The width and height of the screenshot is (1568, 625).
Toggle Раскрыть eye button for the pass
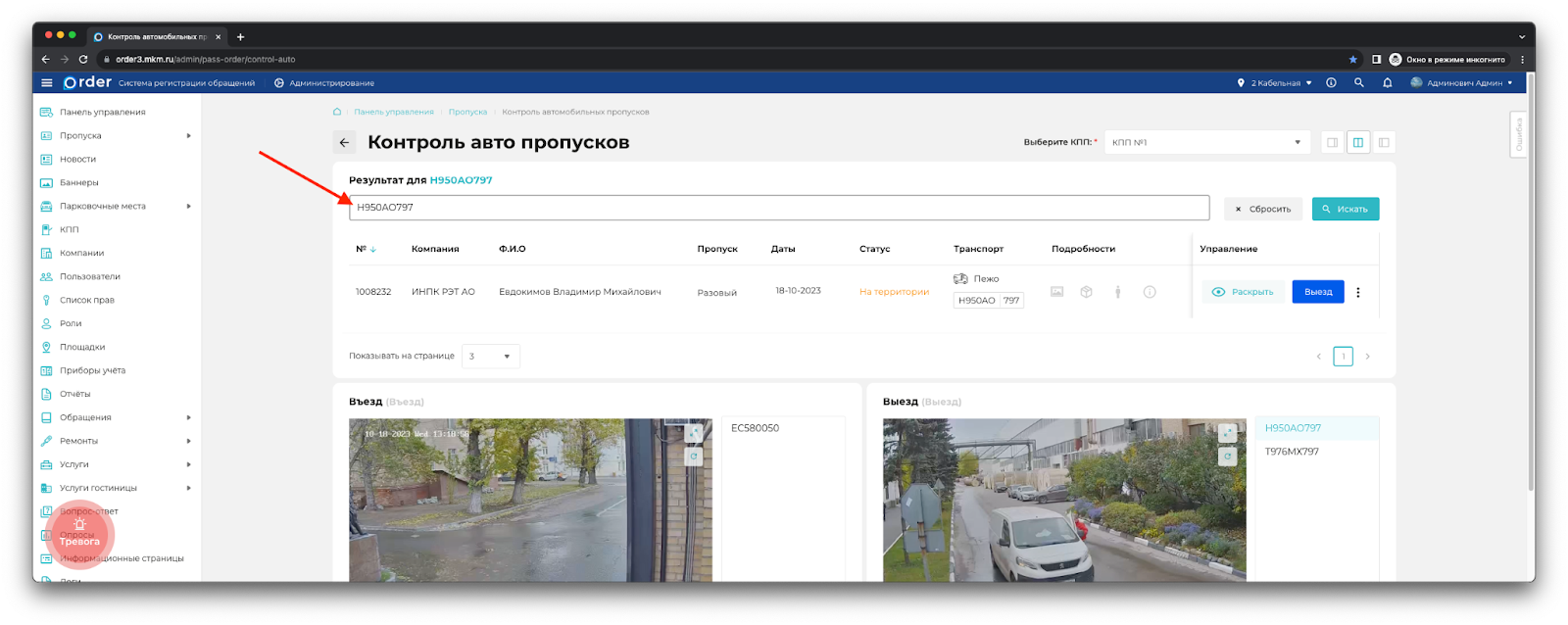(x=1243, y=292)
